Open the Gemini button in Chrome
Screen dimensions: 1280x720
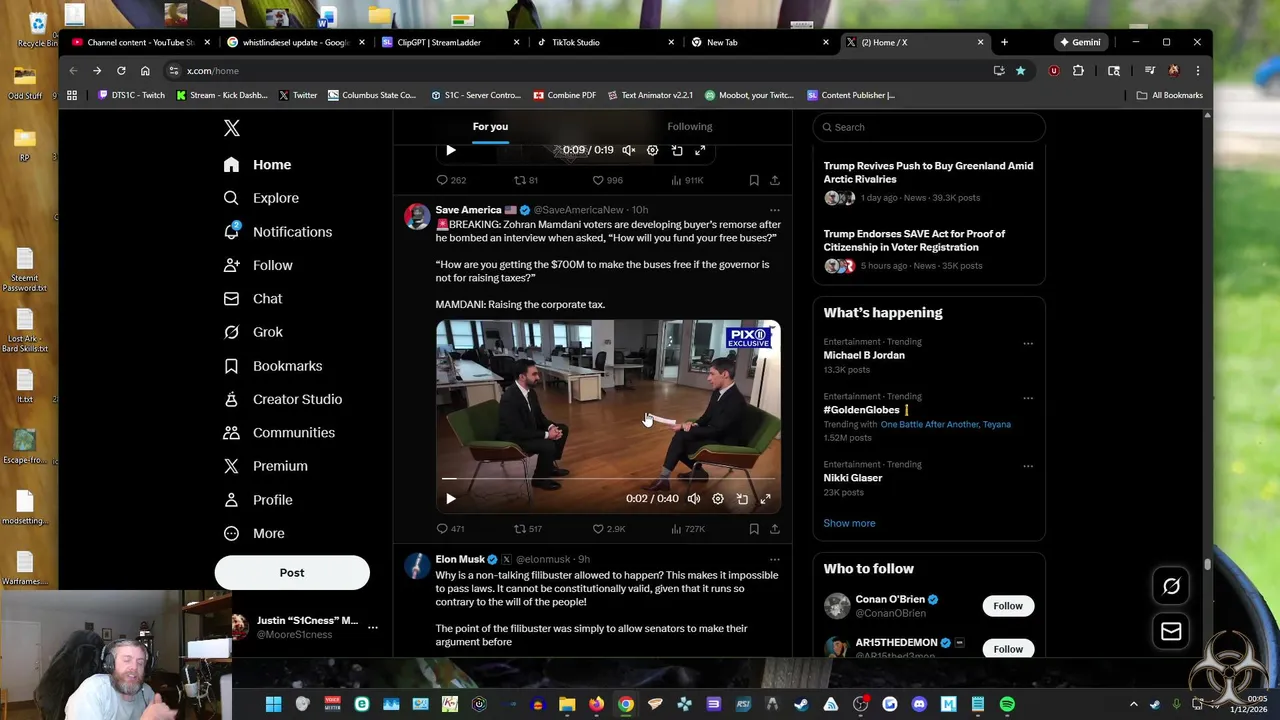(1080, 42)
